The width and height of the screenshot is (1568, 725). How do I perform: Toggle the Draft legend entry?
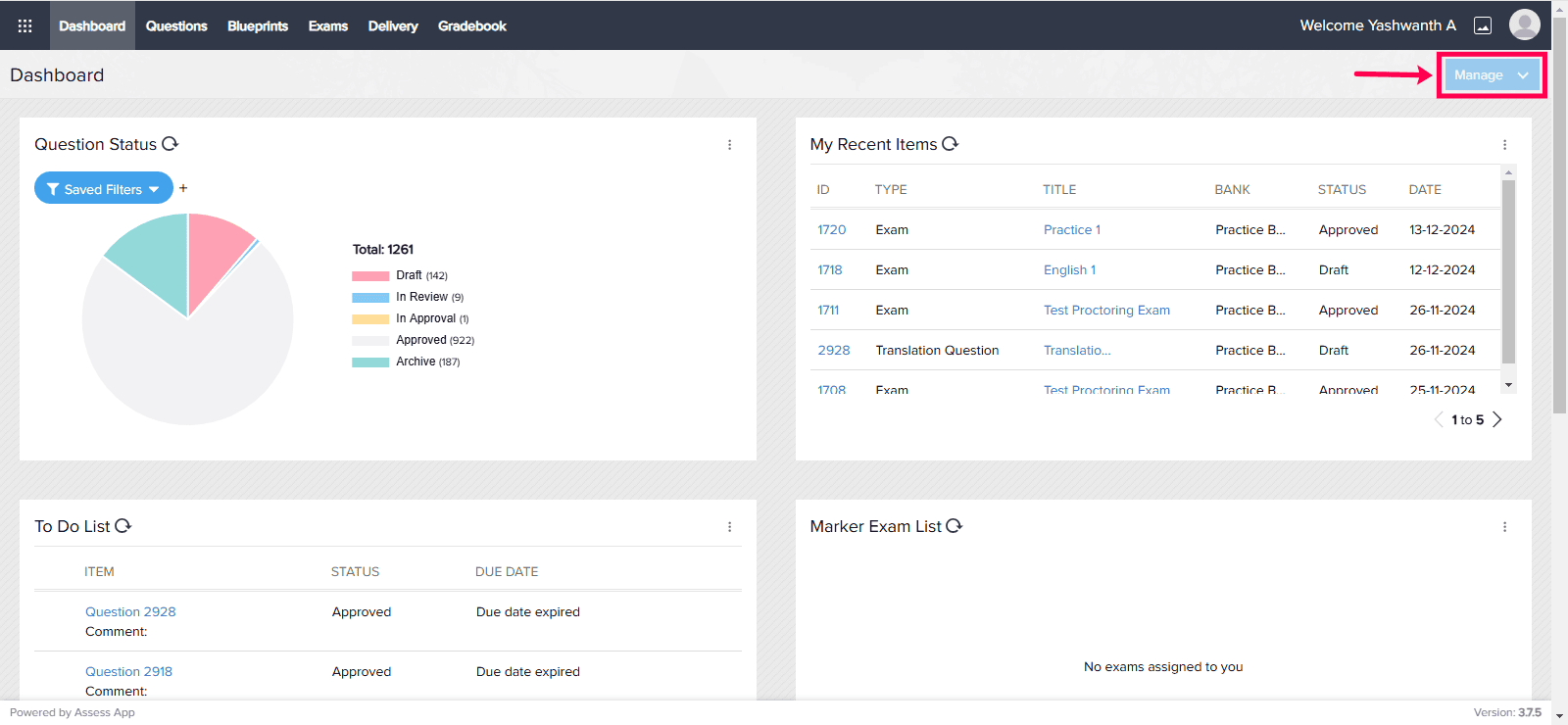pos(409,275)
